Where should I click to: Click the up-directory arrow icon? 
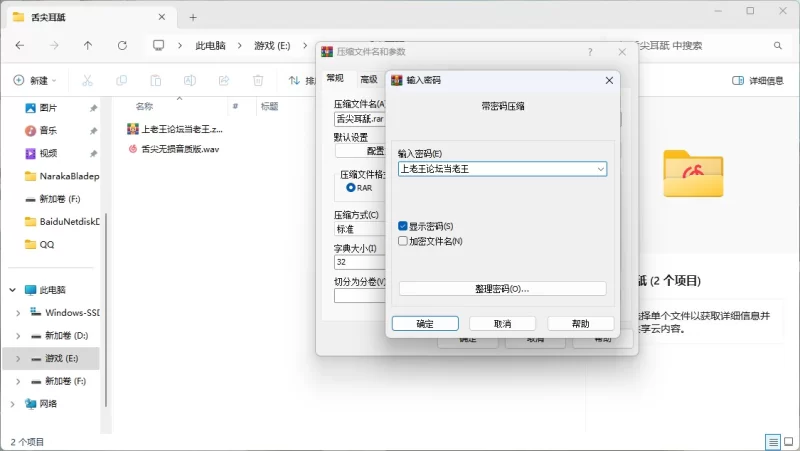pos(88,45)
